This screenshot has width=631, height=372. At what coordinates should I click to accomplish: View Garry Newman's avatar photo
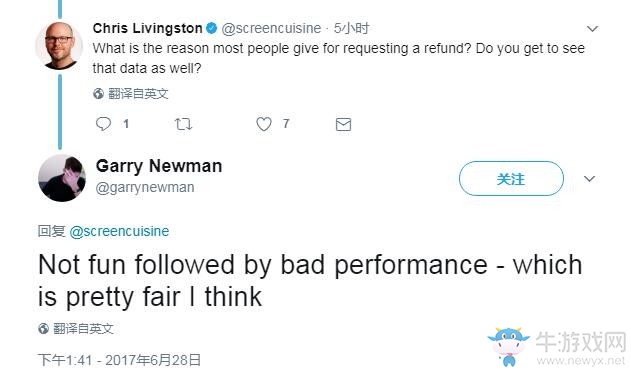(x=62, y=178)
